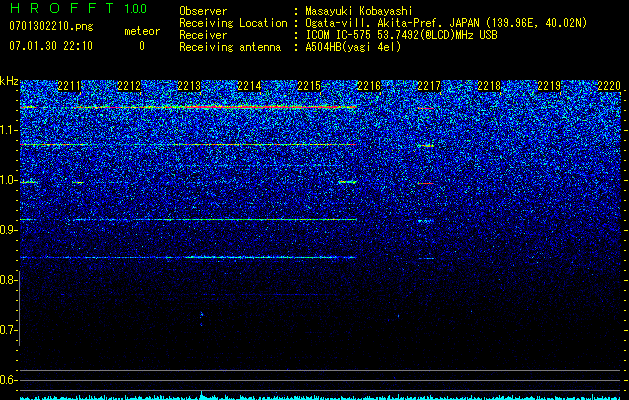Click the 2217 time marker
The height and width of the screenshot is (400, 629).
click(x=429, y=86)
